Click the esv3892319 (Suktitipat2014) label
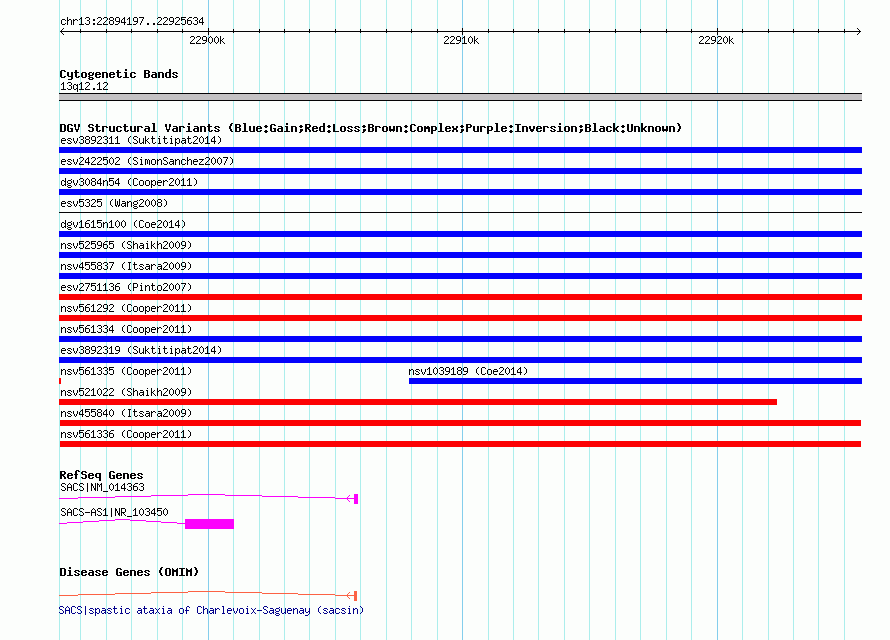This screenshot has height=640, width=890. pyautogui.click(x=141, y=350)
